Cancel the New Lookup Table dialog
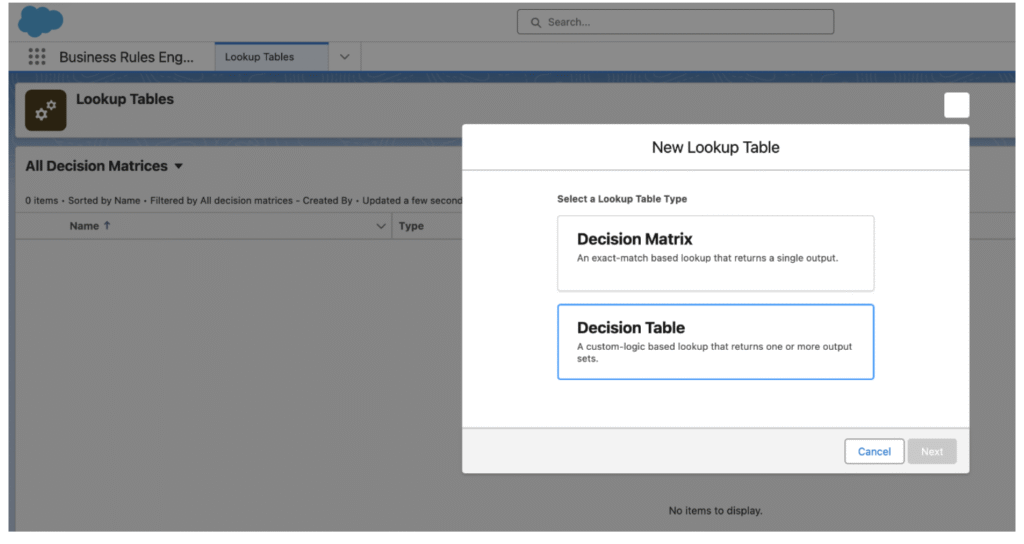The height and width of the screenshot is (544, 1024). [x=874, y=451]
